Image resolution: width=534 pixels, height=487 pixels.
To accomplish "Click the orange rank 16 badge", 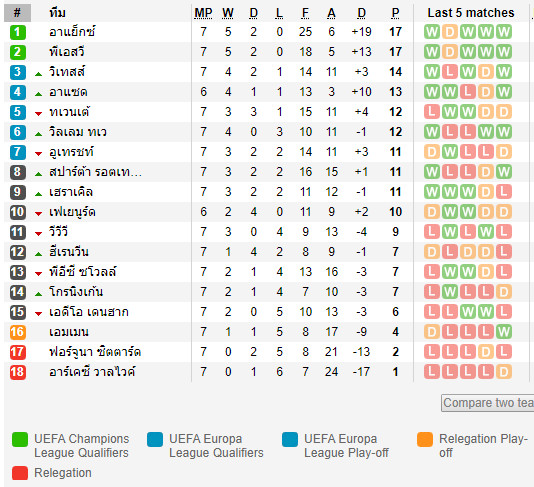I will pyautogui.click(x=17, y=332).
